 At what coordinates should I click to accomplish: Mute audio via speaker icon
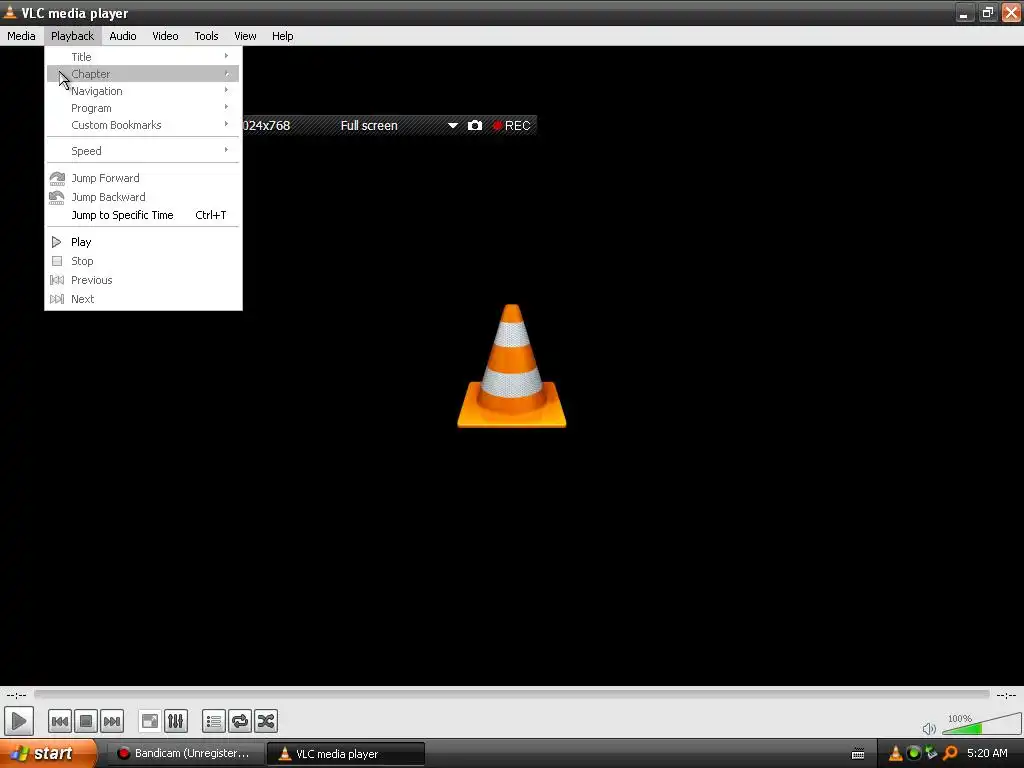click(x=929, y=728)
